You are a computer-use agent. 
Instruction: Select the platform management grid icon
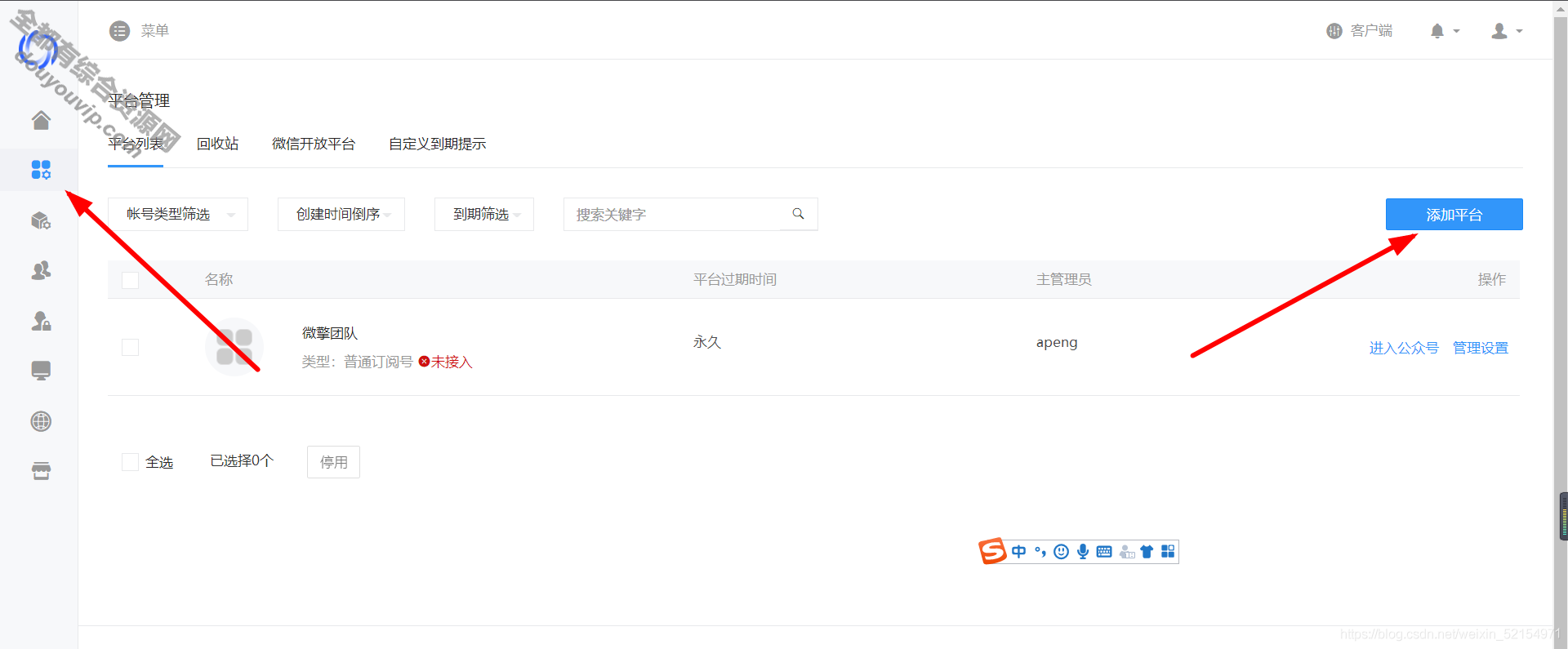(41, 170)
